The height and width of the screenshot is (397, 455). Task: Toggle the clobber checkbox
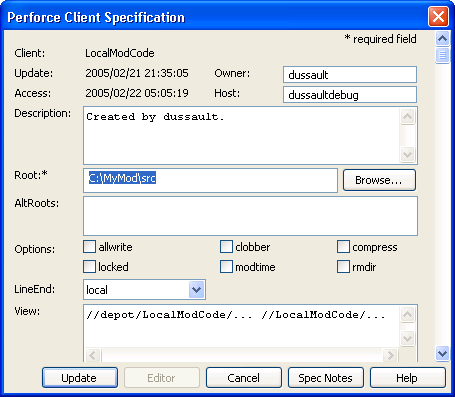pyautogui.click(x=226, y=247)
